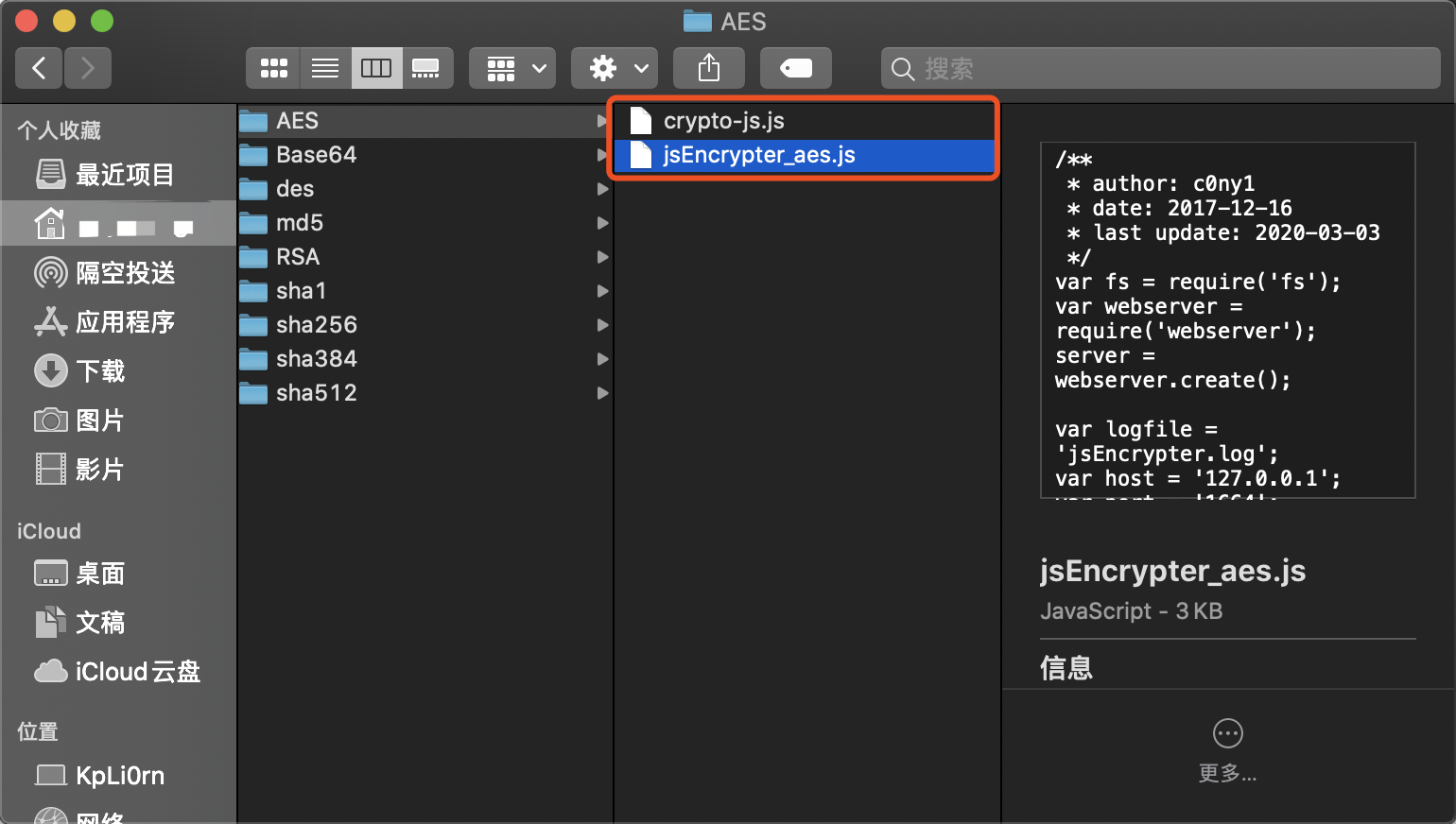
Task: Expand the sha256 folder arrow
Action: pyautogui.click(x=601, y=325)
